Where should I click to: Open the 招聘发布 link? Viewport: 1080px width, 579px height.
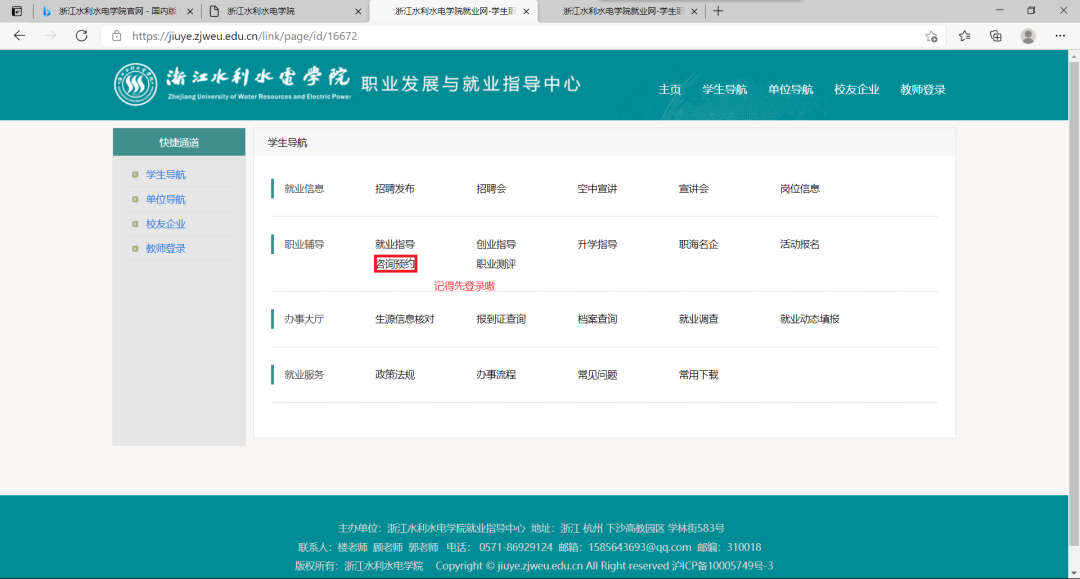click(x=395, y=189)
